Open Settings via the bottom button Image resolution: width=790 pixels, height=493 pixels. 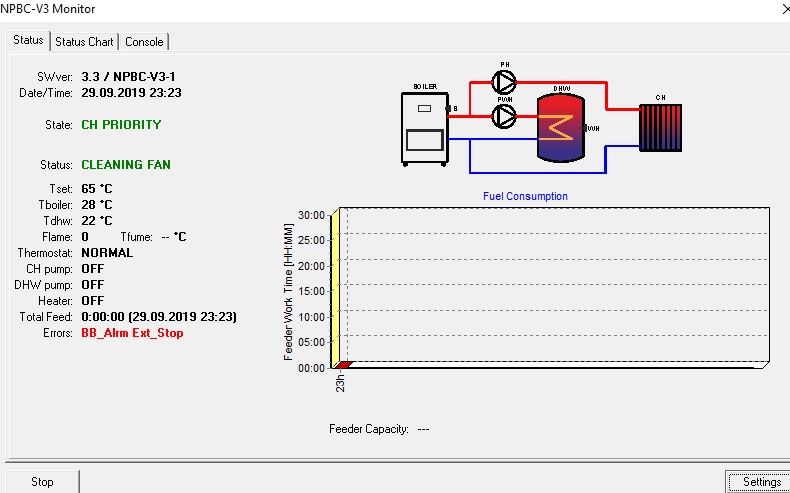(x=757, y=482)
